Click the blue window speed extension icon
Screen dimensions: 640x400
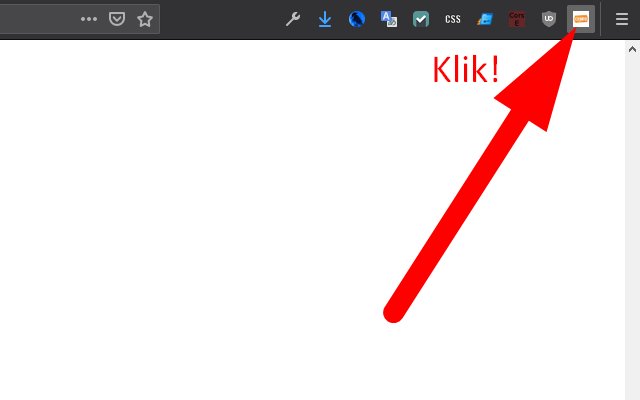pyautogui.click(x=485, y=19)
